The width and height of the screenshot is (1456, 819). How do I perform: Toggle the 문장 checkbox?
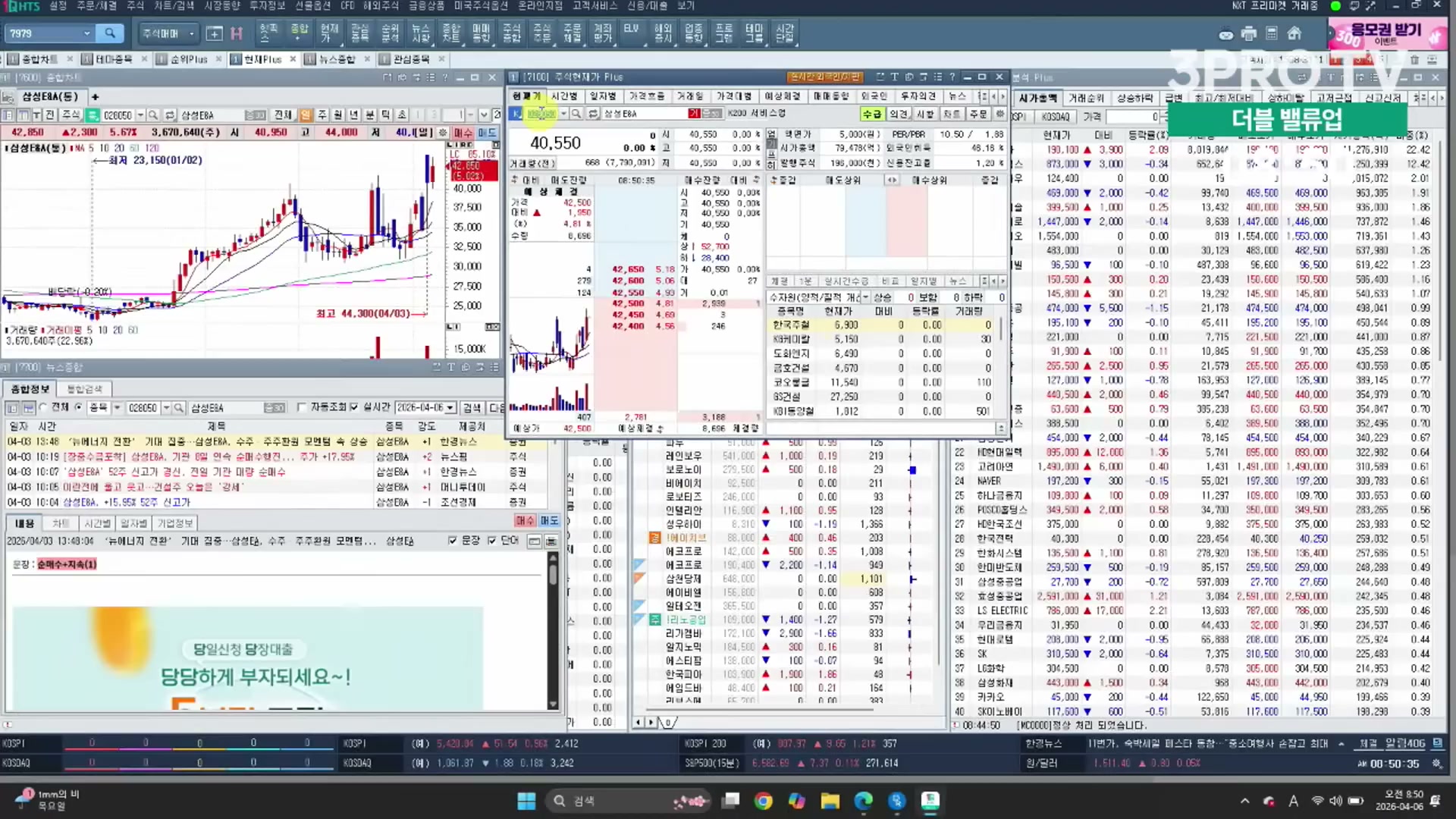[x=453, y=541]
